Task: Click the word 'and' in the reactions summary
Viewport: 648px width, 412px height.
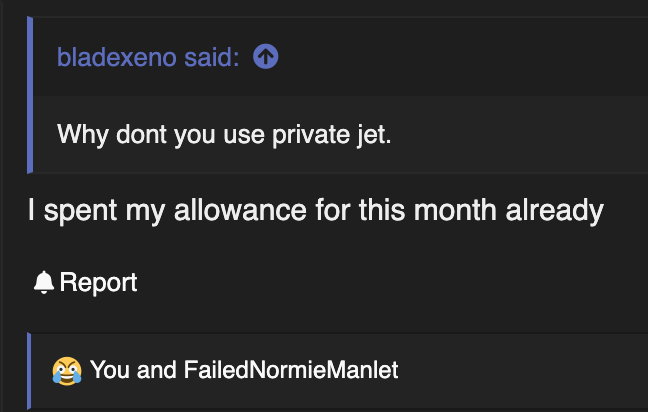Action: coord(157,369)
